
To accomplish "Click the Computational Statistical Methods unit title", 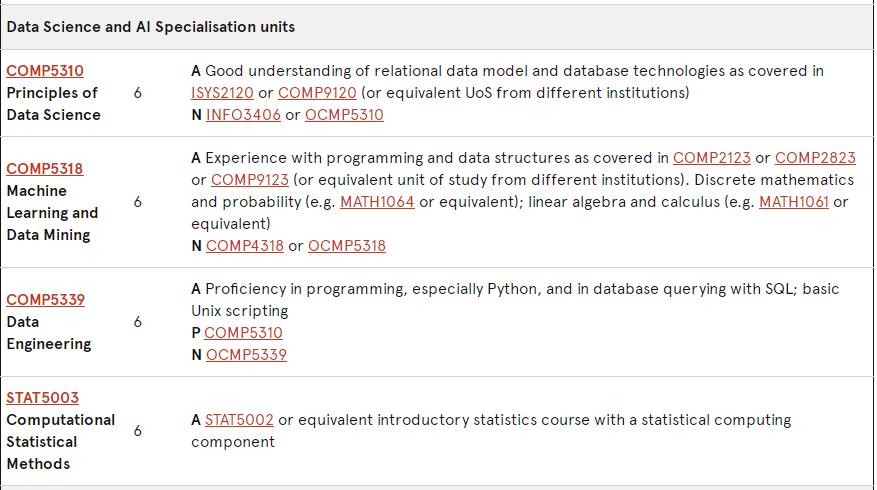I will tap(60, 442).
